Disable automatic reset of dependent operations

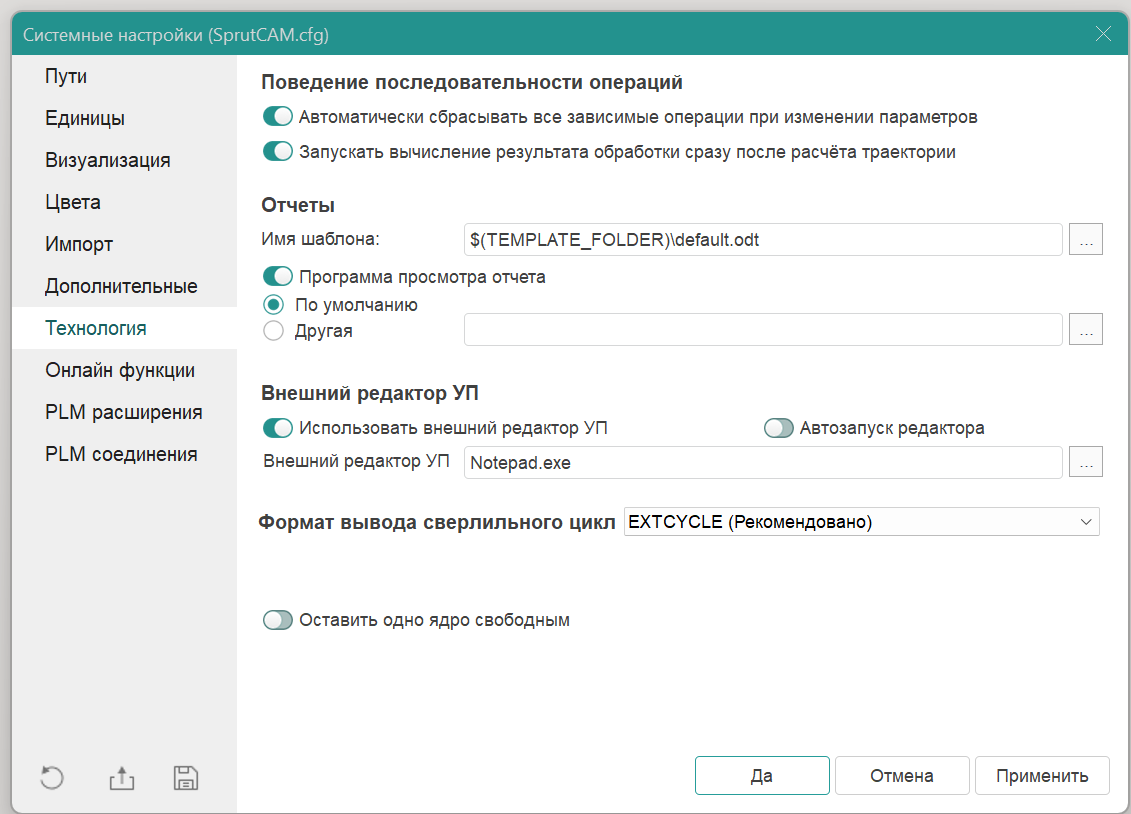pos(277,117)
